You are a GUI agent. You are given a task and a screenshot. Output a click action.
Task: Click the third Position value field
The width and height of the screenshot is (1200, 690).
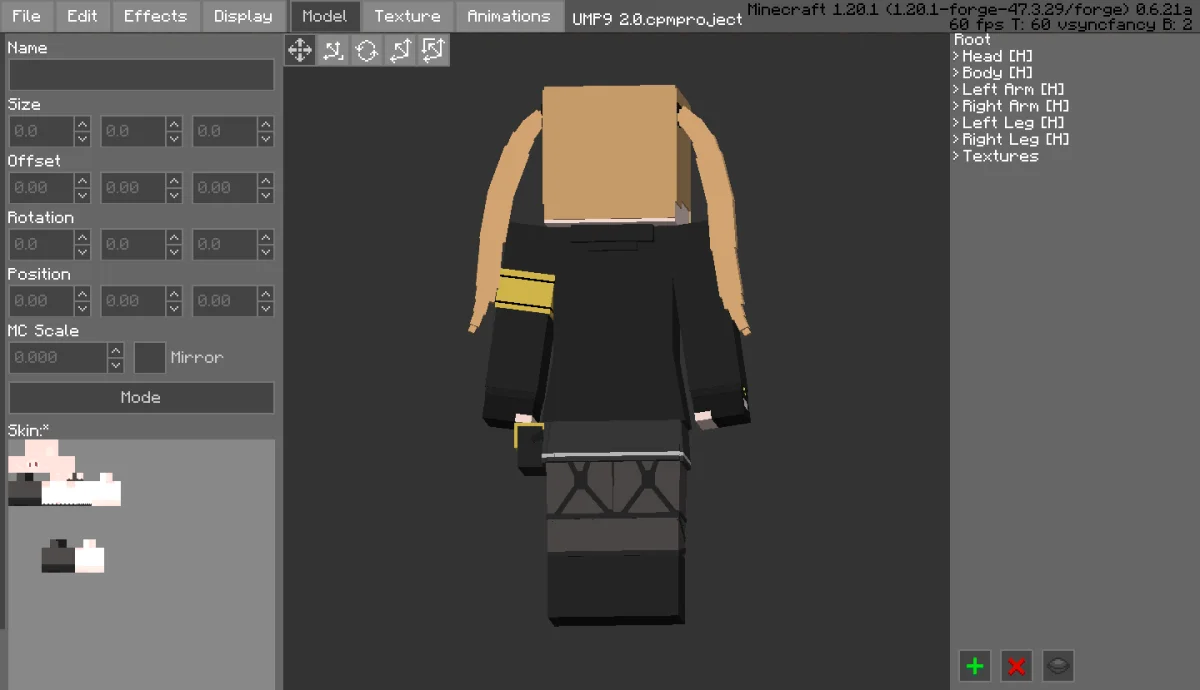click(x=225, y=301)
